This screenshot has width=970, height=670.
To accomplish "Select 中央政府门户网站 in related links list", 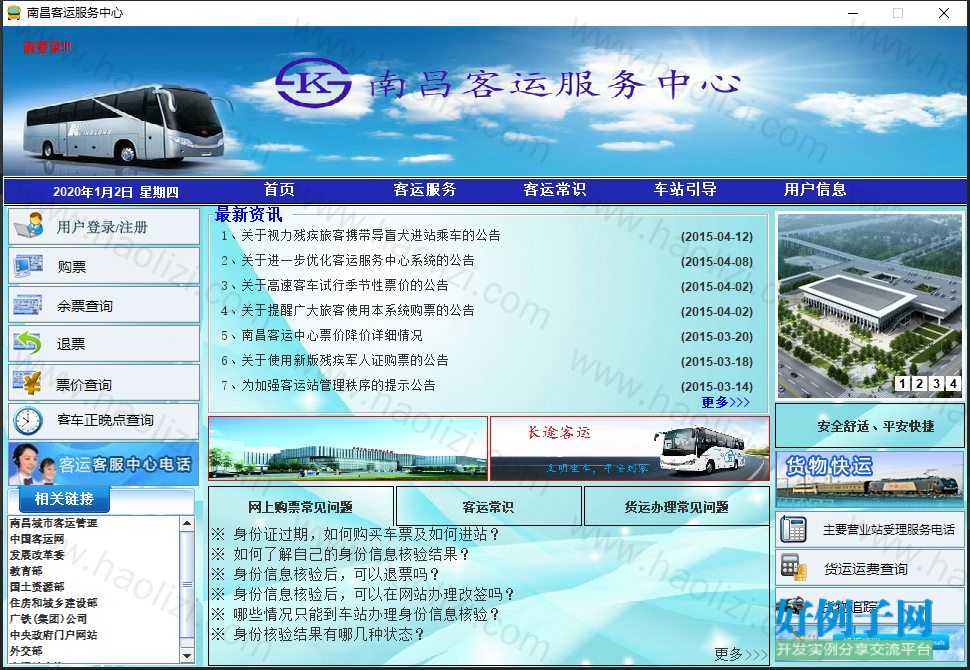I will pos(54,635).
